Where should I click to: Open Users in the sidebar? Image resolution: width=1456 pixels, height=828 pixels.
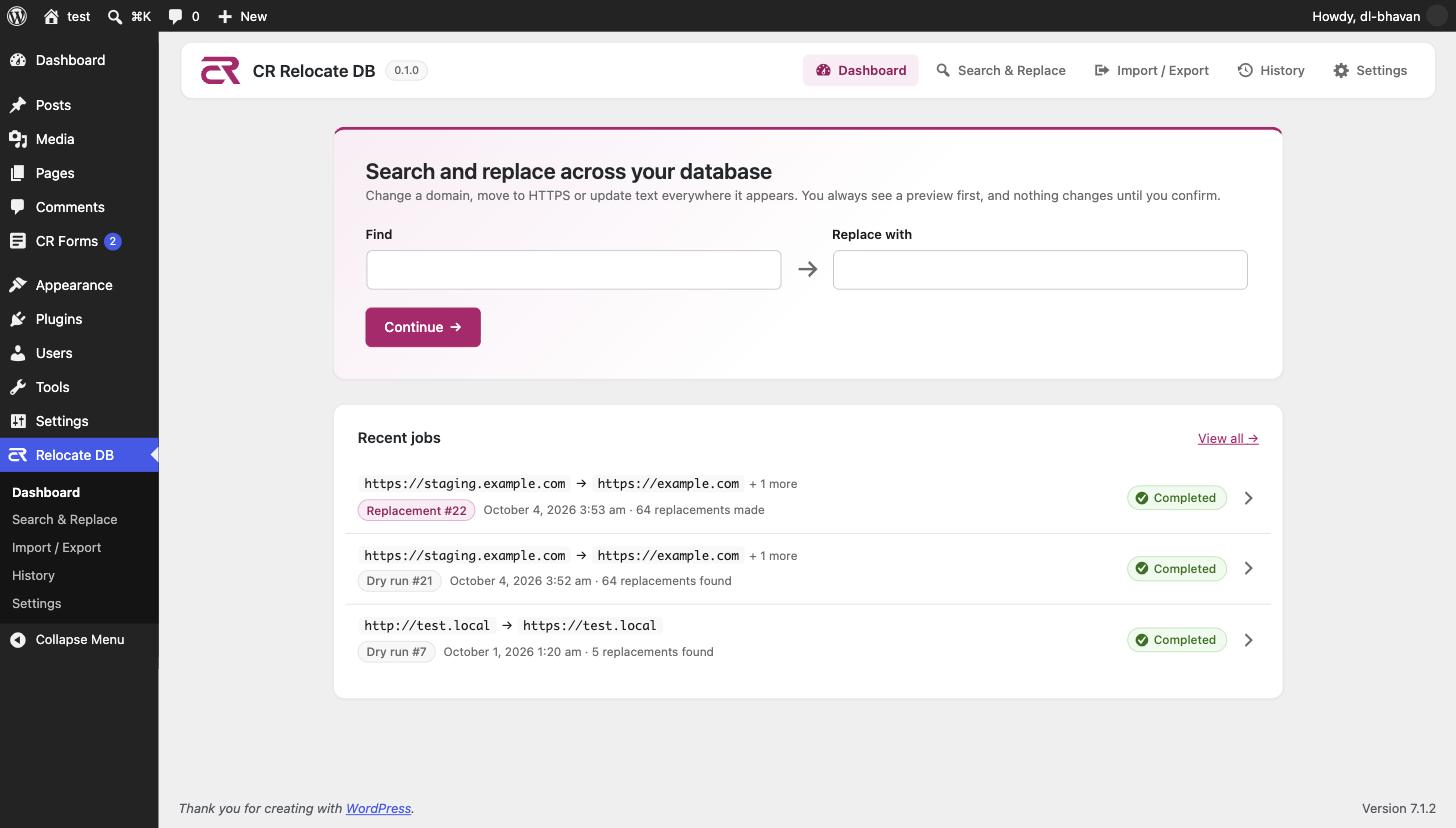pos(79,353)
